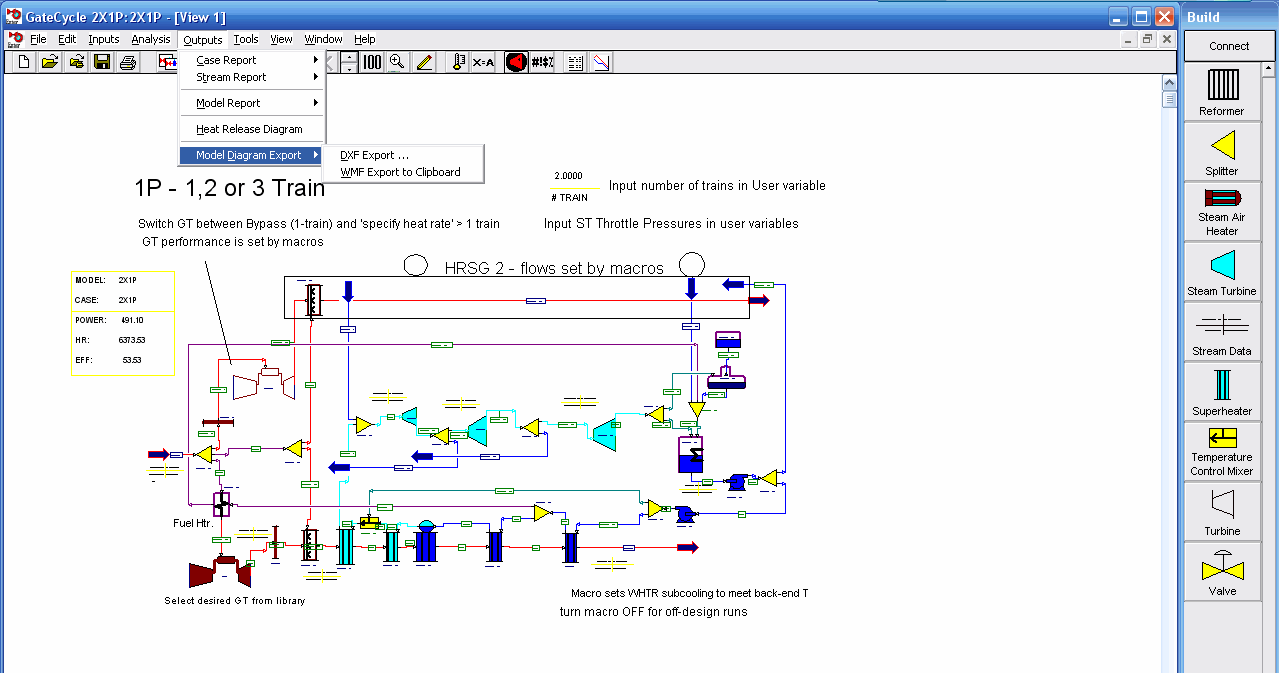This screenshot has width=1279, height=673.
Task: Click the GateCycle app icon in menu bar
Action: pyautogui.click(x=14, y=40)
